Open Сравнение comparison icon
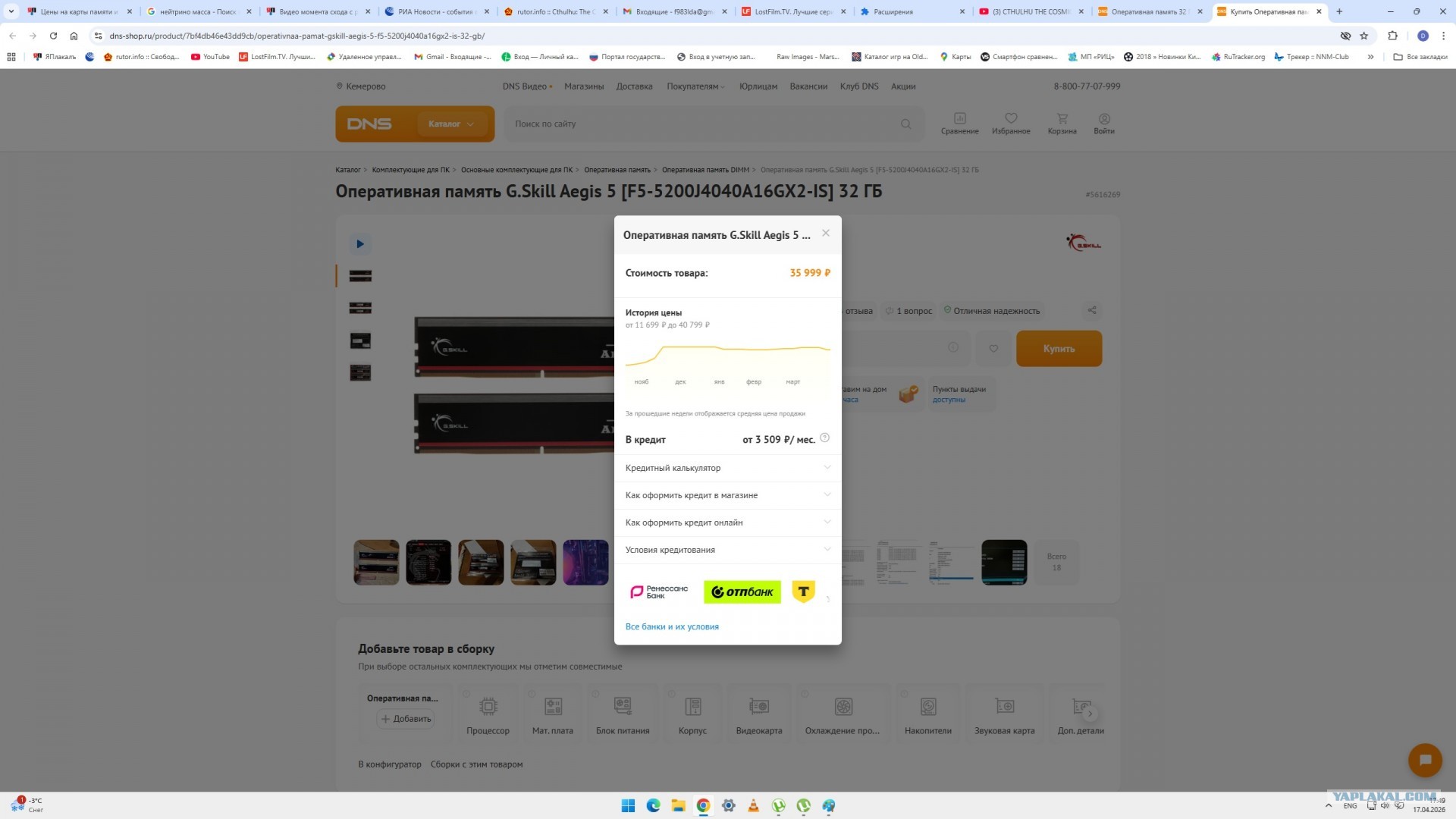This screenshot has width=1456, height=819. click(x=959, y=124)
